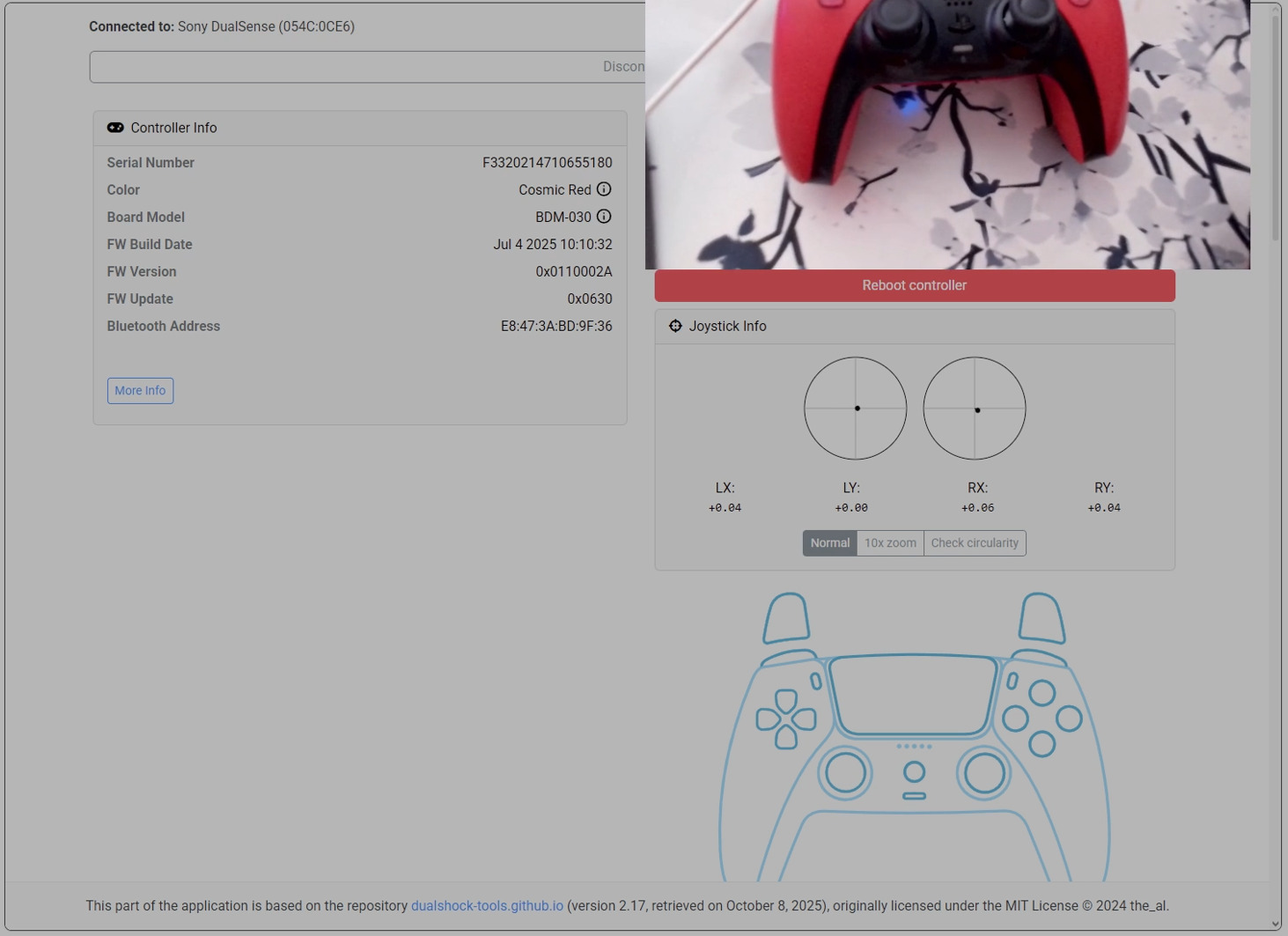This screenshot has width=1288, height=936.
Task: Click the left joystick circle display
Action: (856, 409)
